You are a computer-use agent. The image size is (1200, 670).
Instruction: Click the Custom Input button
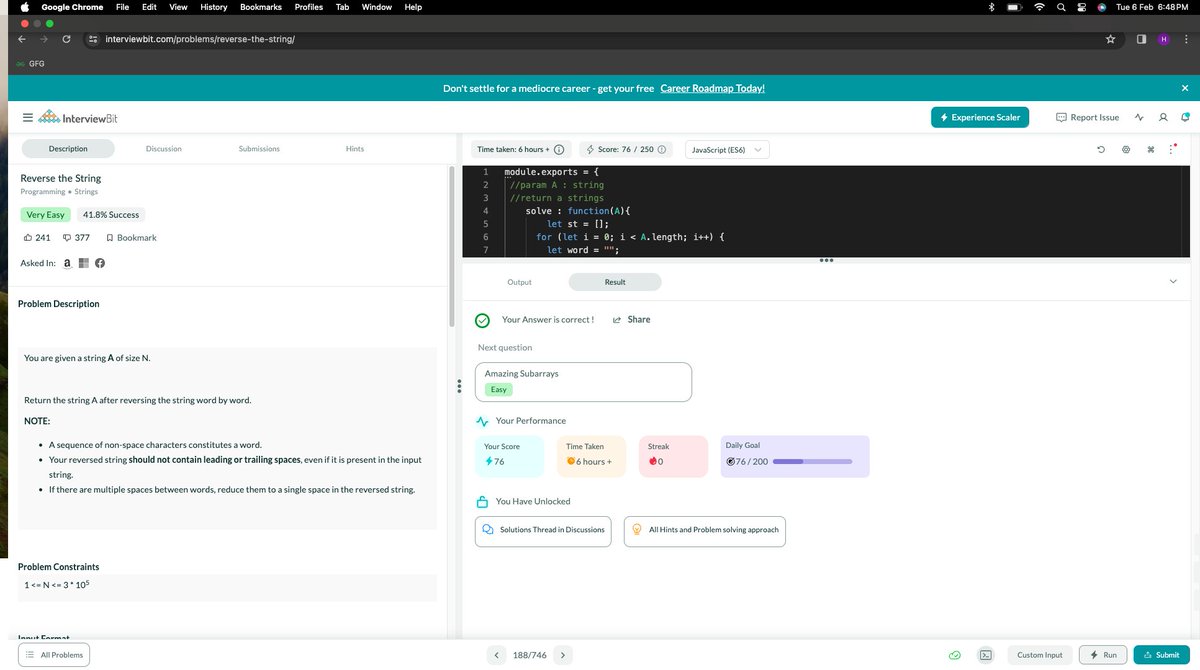[x=1040, y=655]
